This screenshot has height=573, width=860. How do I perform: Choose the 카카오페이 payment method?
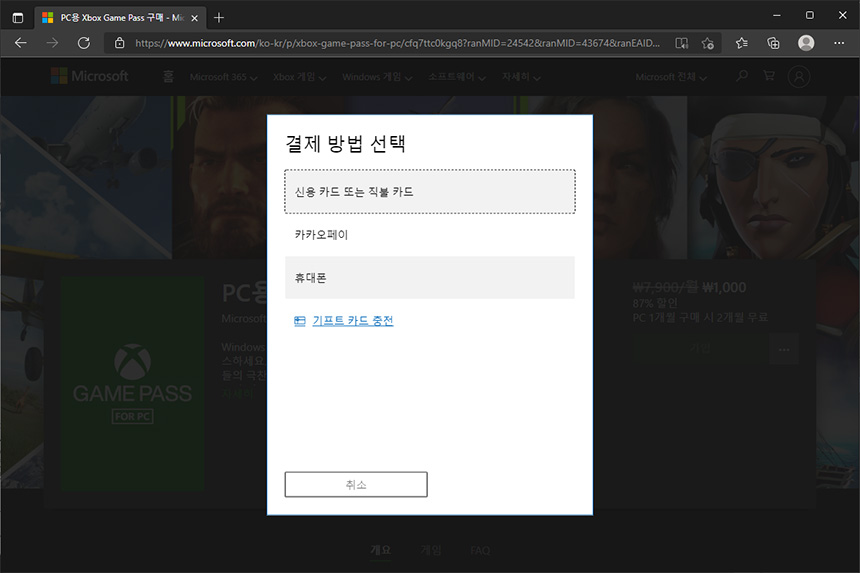(x=429, y=235)
